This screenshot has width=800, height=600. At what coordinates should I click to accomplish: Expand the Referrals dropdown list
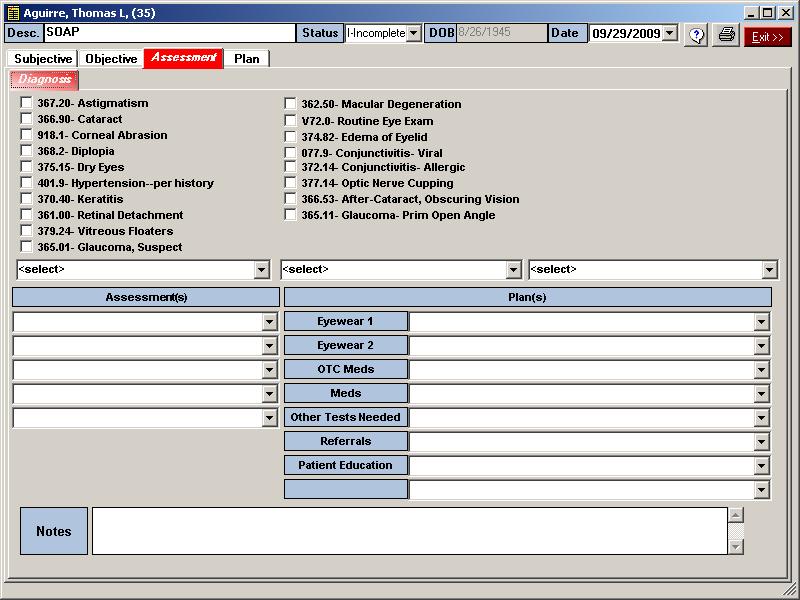pyautogui.click(x=762, y=442)
